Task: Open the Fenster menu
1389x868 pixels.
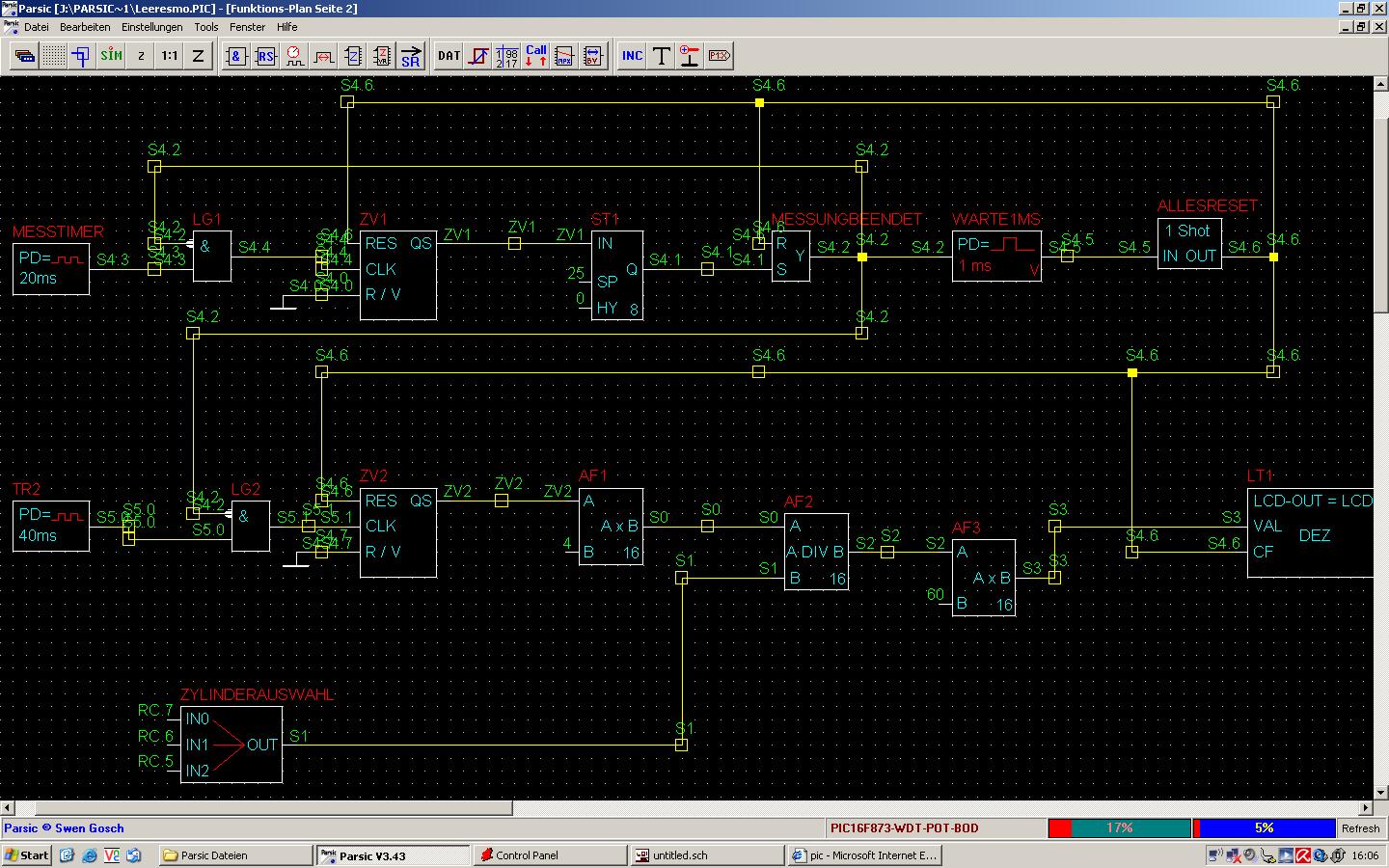Action: pyautogui.click(x=247, y=27)
